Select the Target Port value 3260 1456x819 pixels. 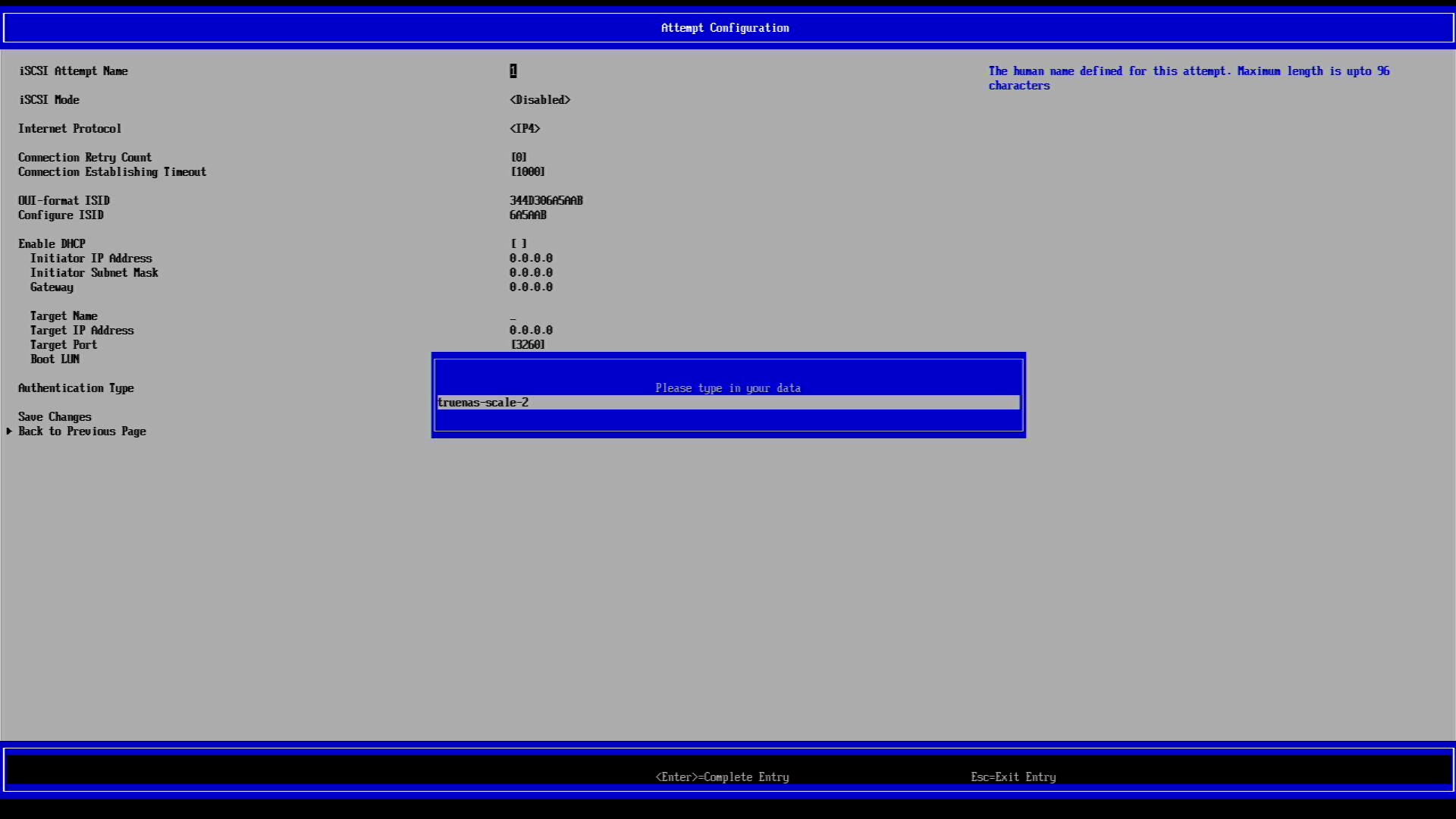coord(528,345)
